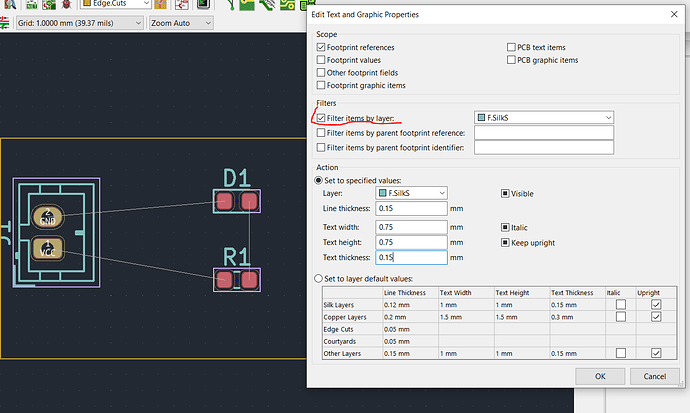Image resolution: width=690 pixels, height=413 pixels.
Task: Click the D1 reference text on board
Action: [x=237, y=178]
